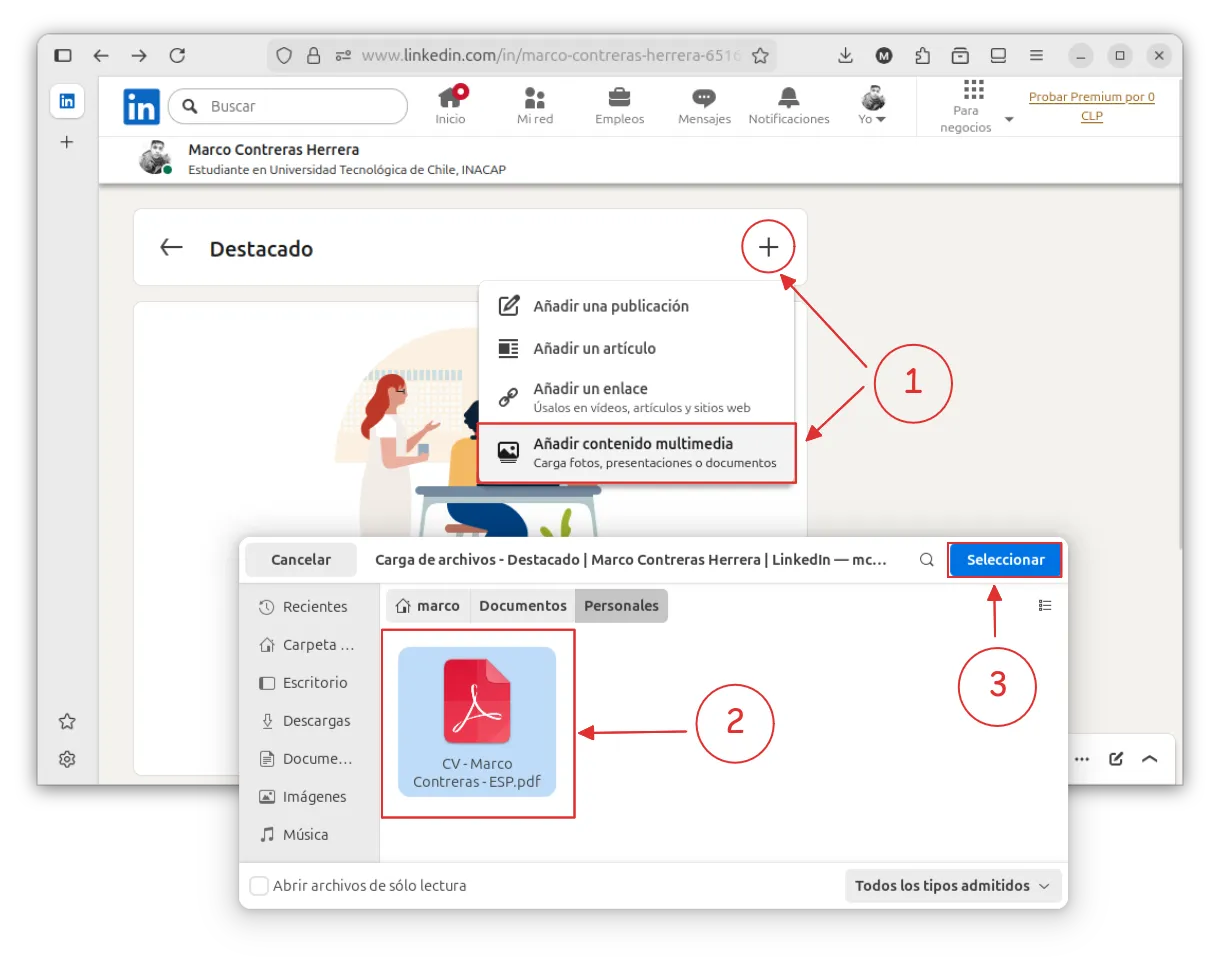Open LinkedIn Mensajes messaging icon
This screenshot has width=1220, height=978.
[704, 104]
